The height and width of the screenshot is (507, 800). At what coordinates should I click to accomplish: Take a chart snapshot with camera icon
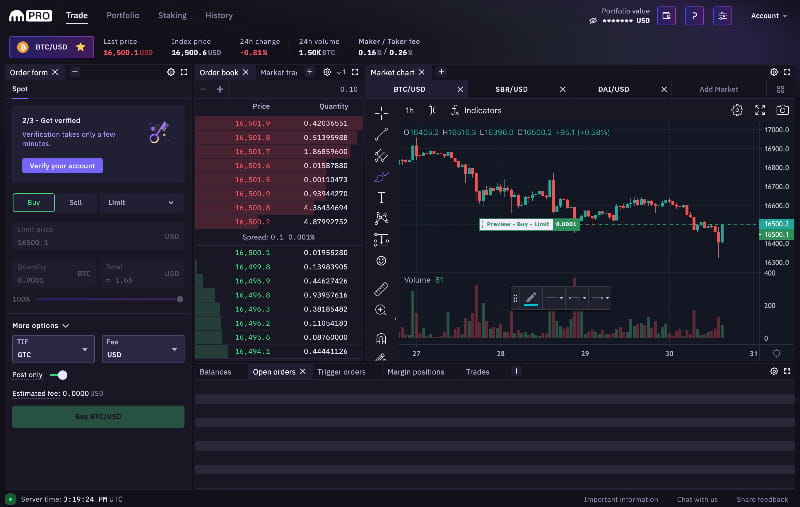click(x=783, y=110)
